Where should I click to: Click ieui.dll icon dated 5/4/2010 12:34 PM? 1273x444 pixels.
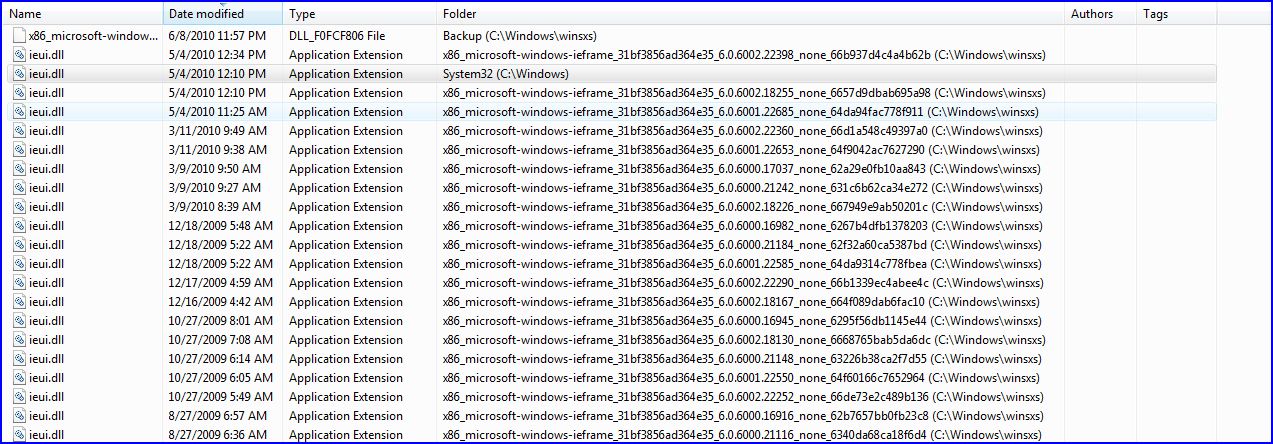pyautogui.click(x=19, y=55)
